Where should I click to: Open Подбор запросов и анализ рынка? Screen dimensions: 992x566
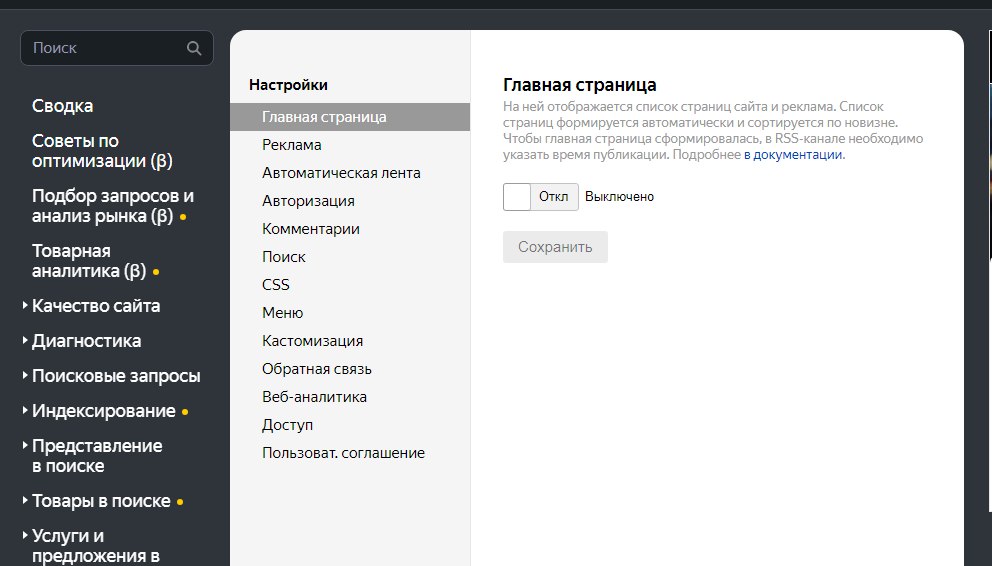click(113, 206)
